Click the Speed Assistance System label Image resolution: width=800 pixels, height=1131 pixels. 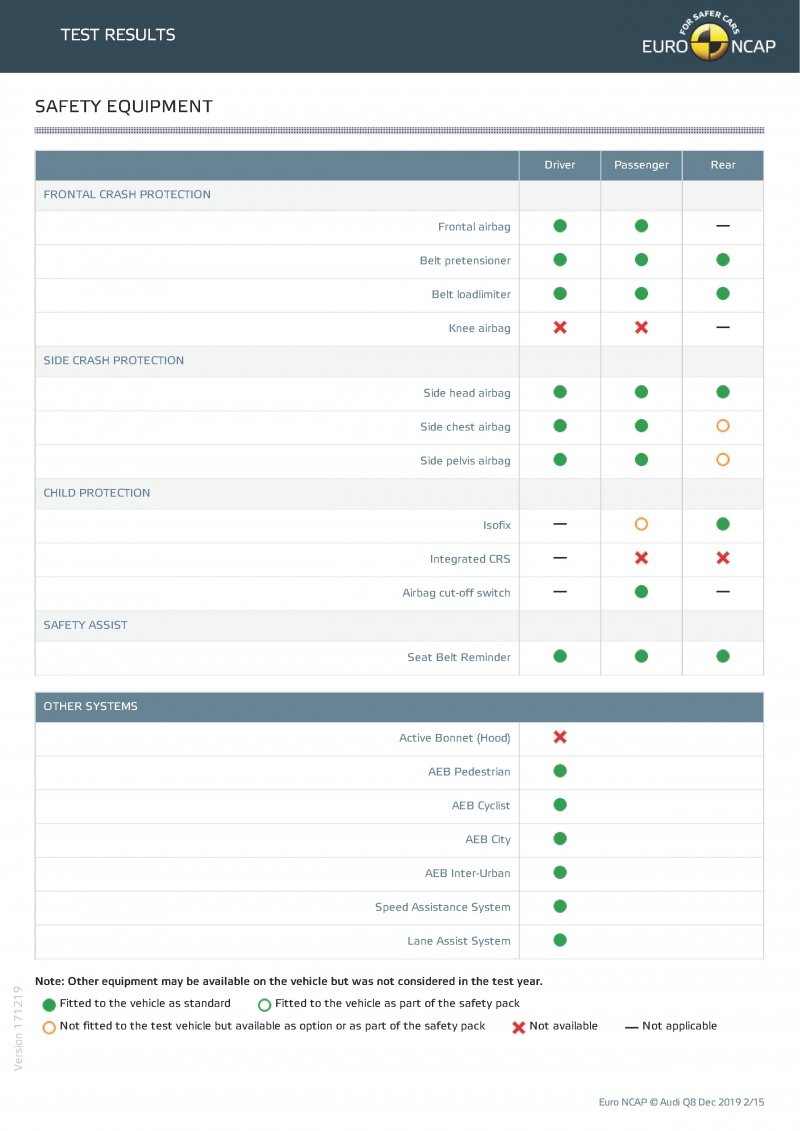[442, 907]
